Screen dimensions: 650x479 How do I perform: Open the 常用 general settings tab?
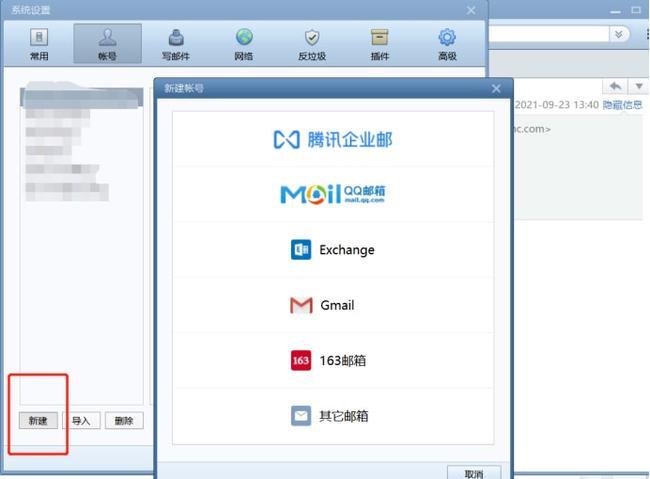click(x=39, y=44)
